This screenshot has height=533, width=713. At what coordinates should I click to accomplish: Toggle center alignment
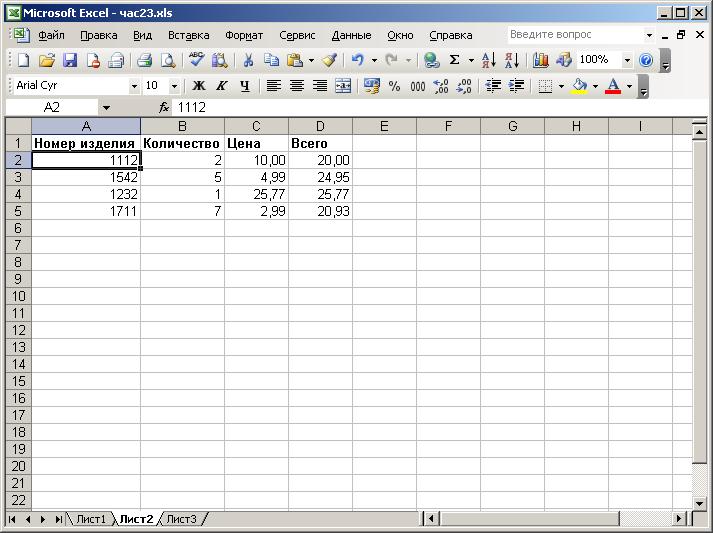pyautogui.click(x=296, y=85)
